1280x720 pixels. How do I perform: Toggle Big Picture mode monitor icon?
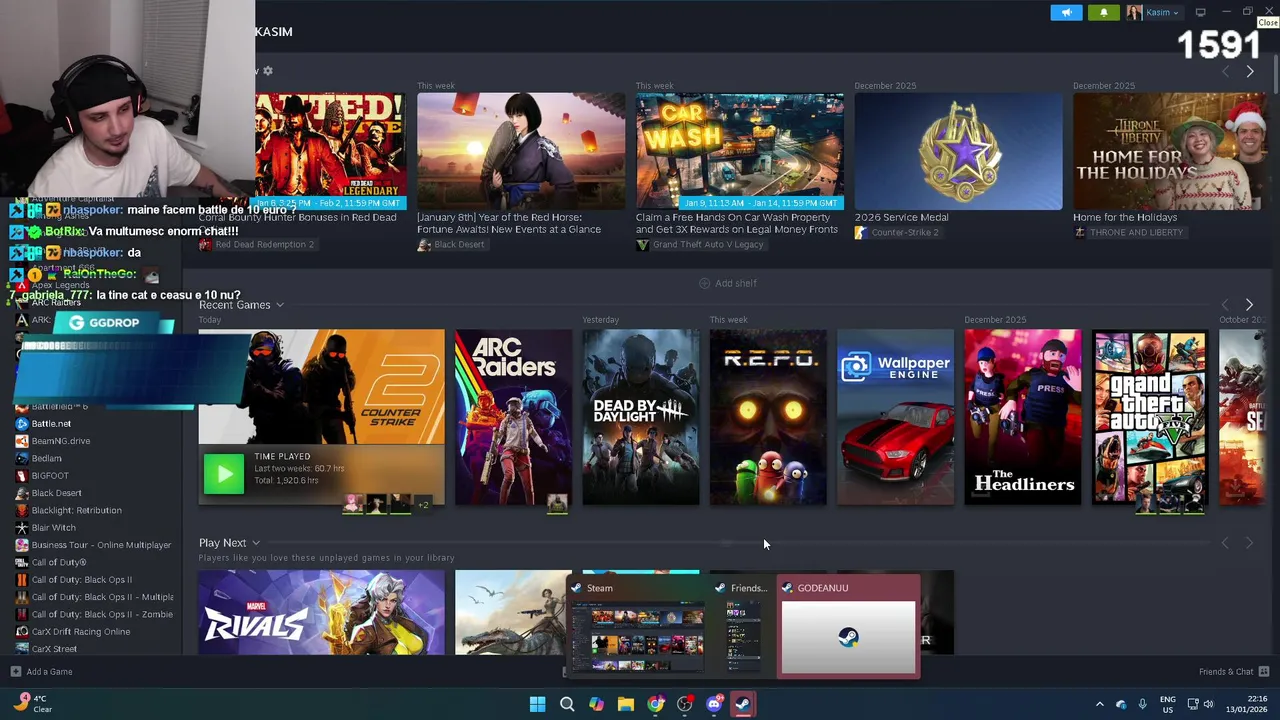point(1200,12)
